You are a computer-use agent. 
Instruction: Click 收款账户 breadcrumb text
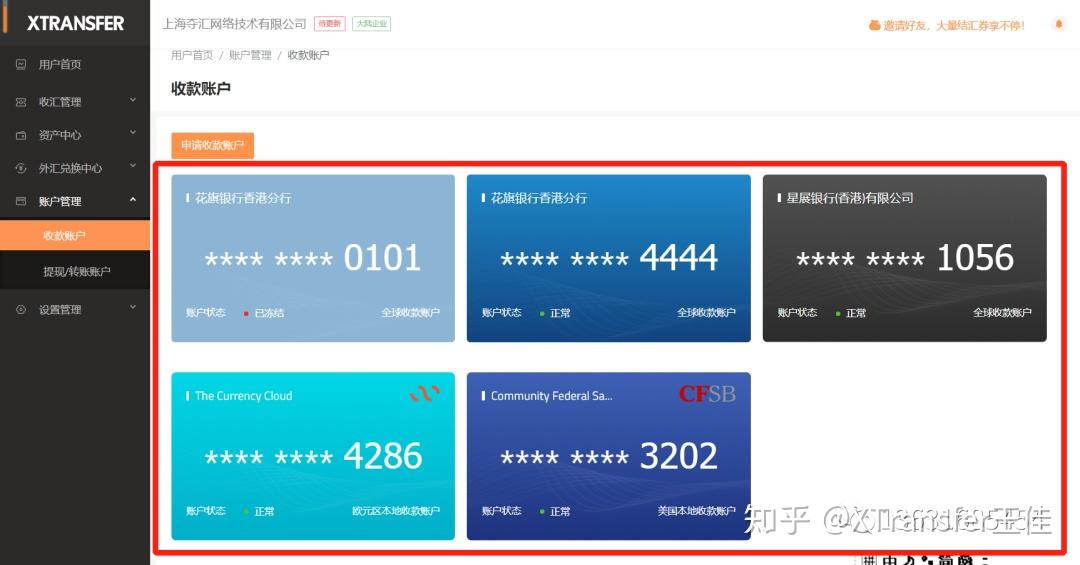pos(309,55)
